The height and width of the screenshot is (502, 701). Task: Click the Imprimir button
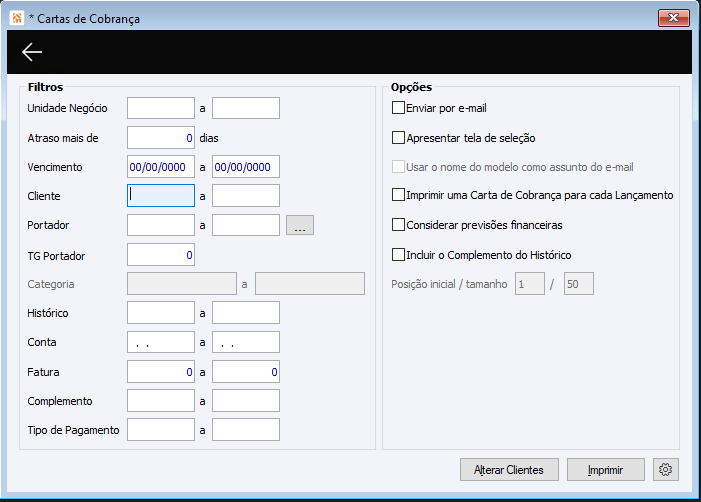(x=605, y=469)
